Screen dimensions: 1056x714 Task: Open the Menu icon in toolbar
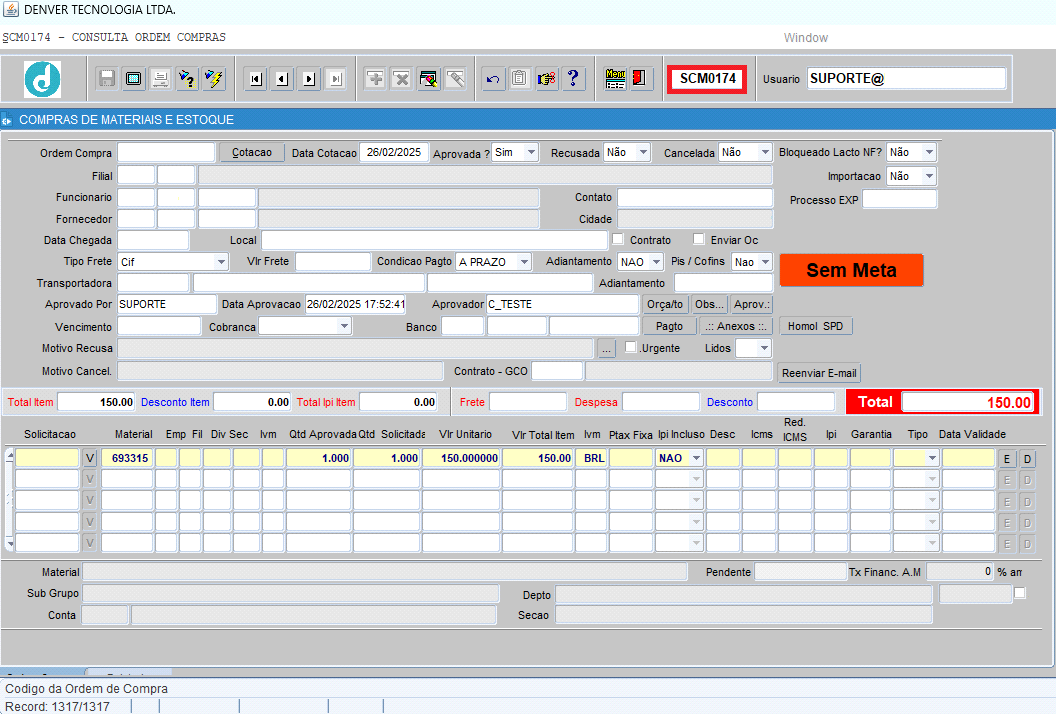coord(615,79)
